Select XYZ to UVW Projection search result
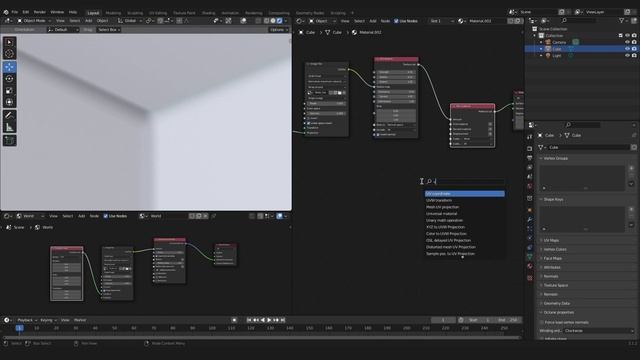 point(464,227)
